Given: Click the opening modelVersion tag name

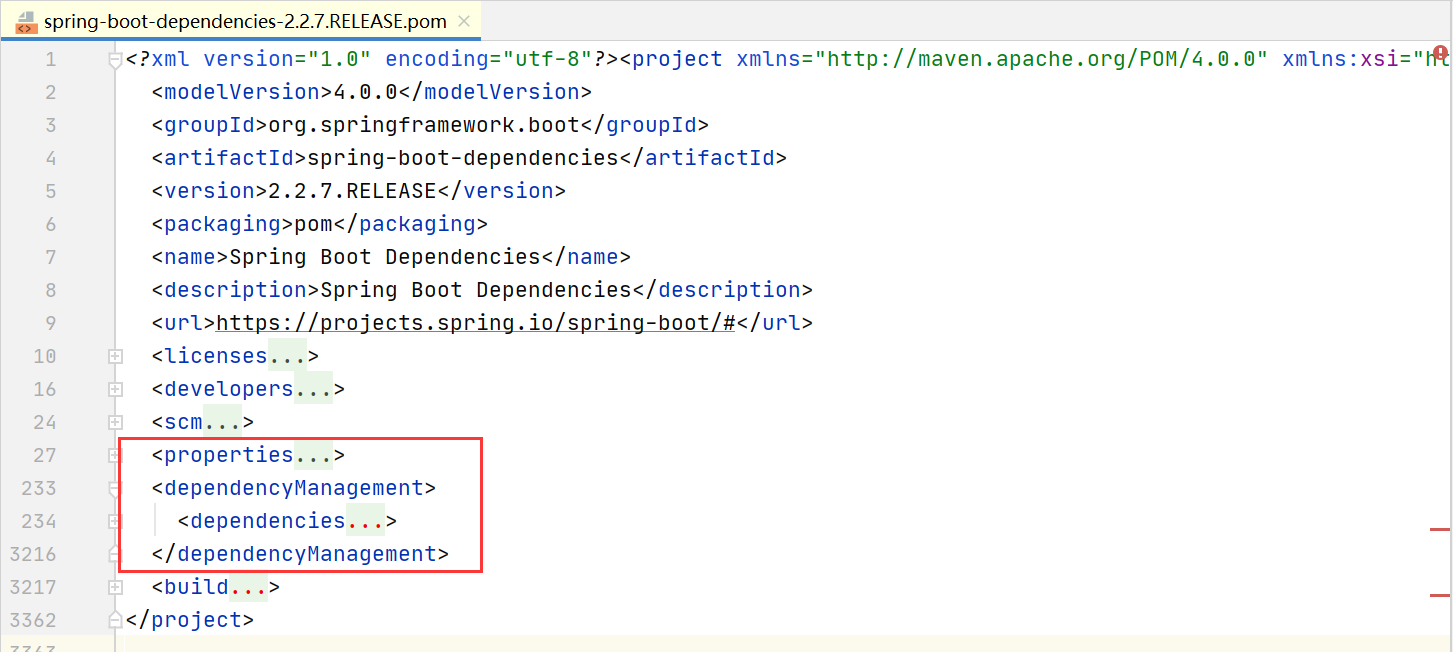Looking at the screenshot, I should 242,93.
